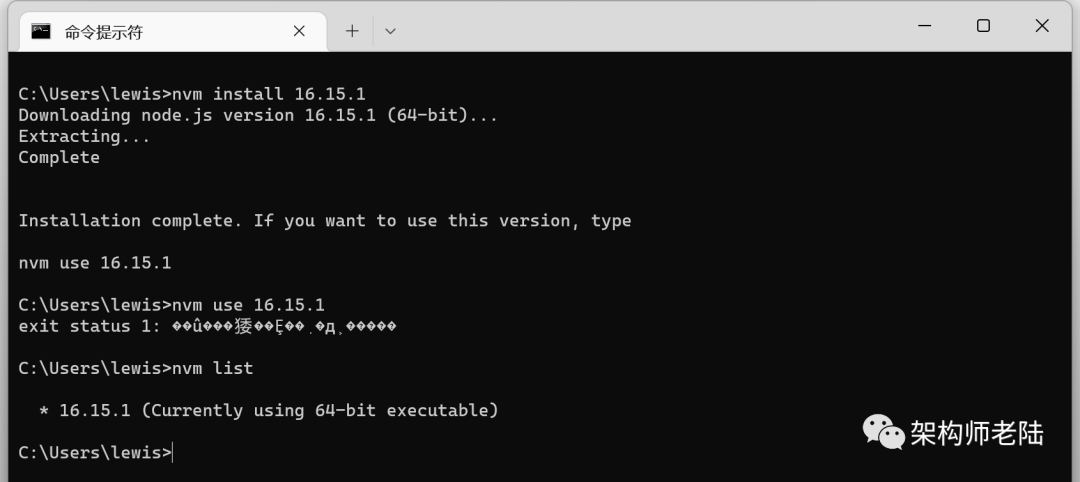Screen dimensions: 1080x482
Task: Expand the new tab profile dropdown chevron
Action: pyautogui.click(x=390, y=31)
